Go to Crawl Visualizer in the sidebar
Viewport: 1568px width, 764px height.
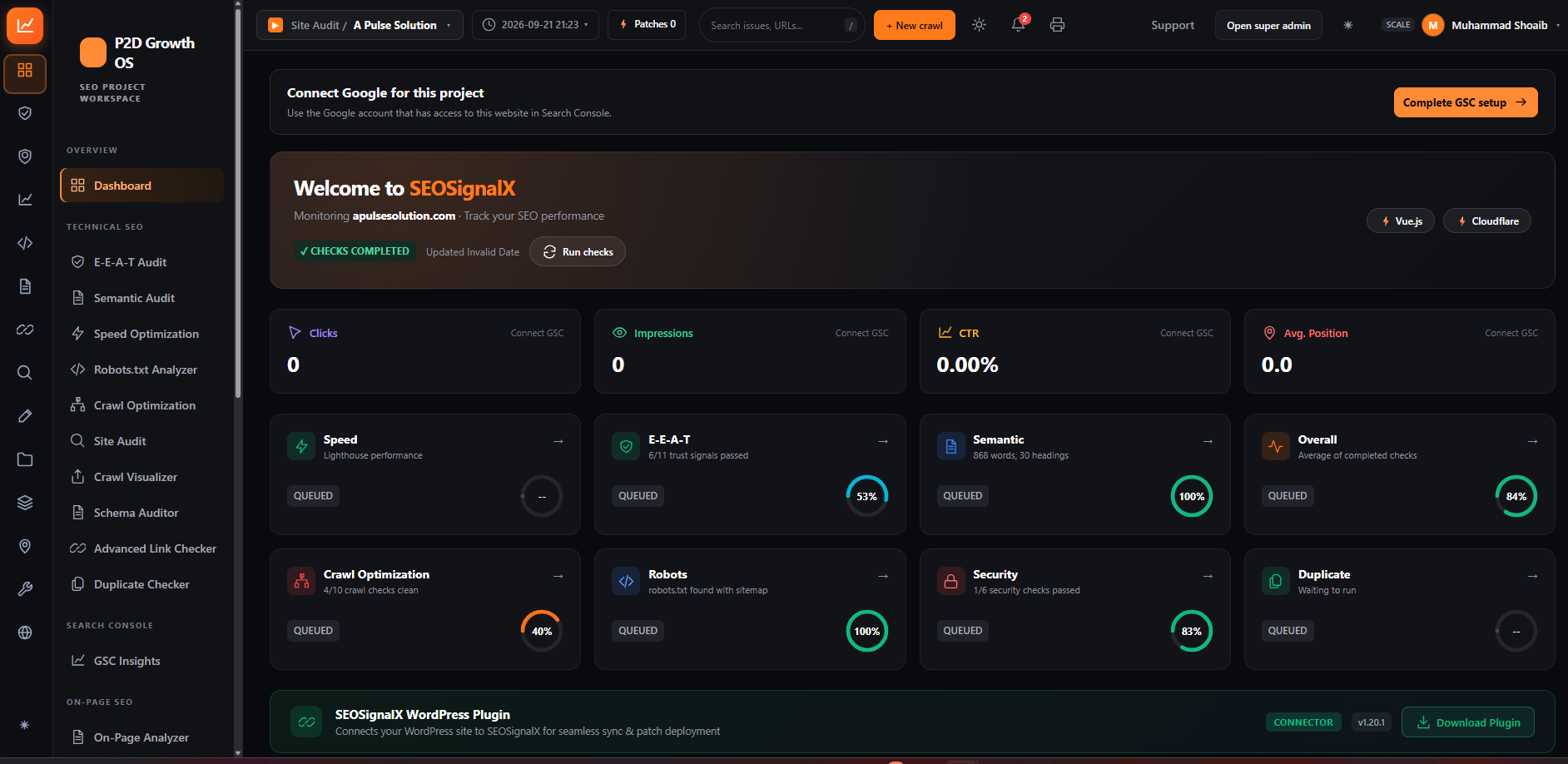pos(141,477)
